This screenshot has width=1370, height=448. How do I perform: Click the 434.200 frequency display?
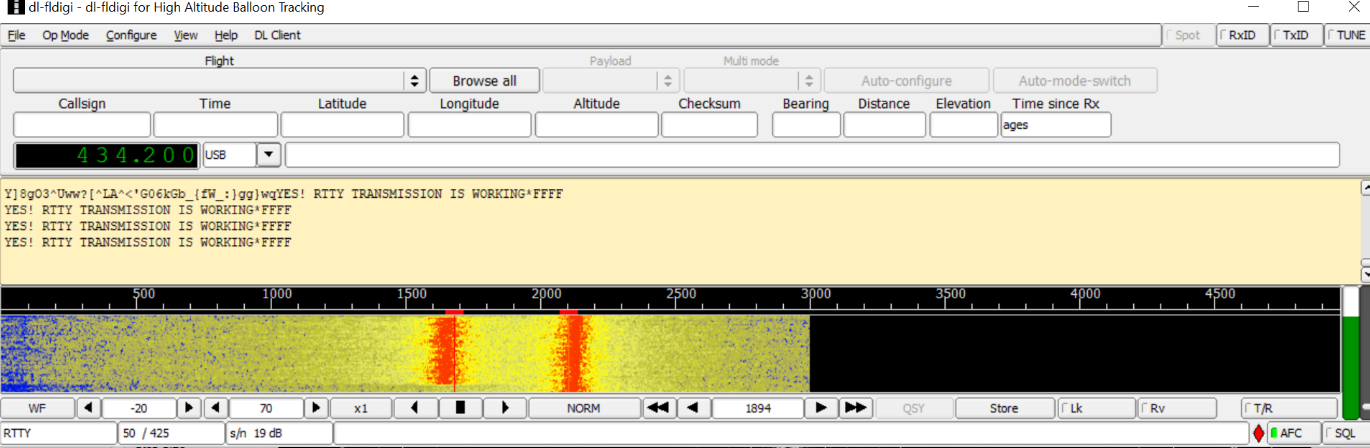(108, 155)
